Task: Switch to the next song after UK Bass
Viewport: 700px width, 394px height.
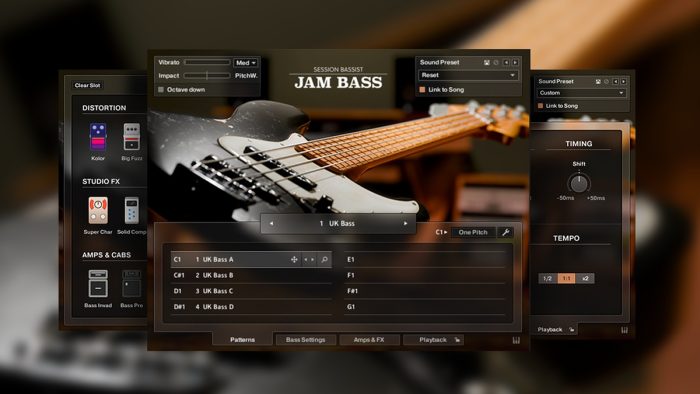Action: pos(405,224)
